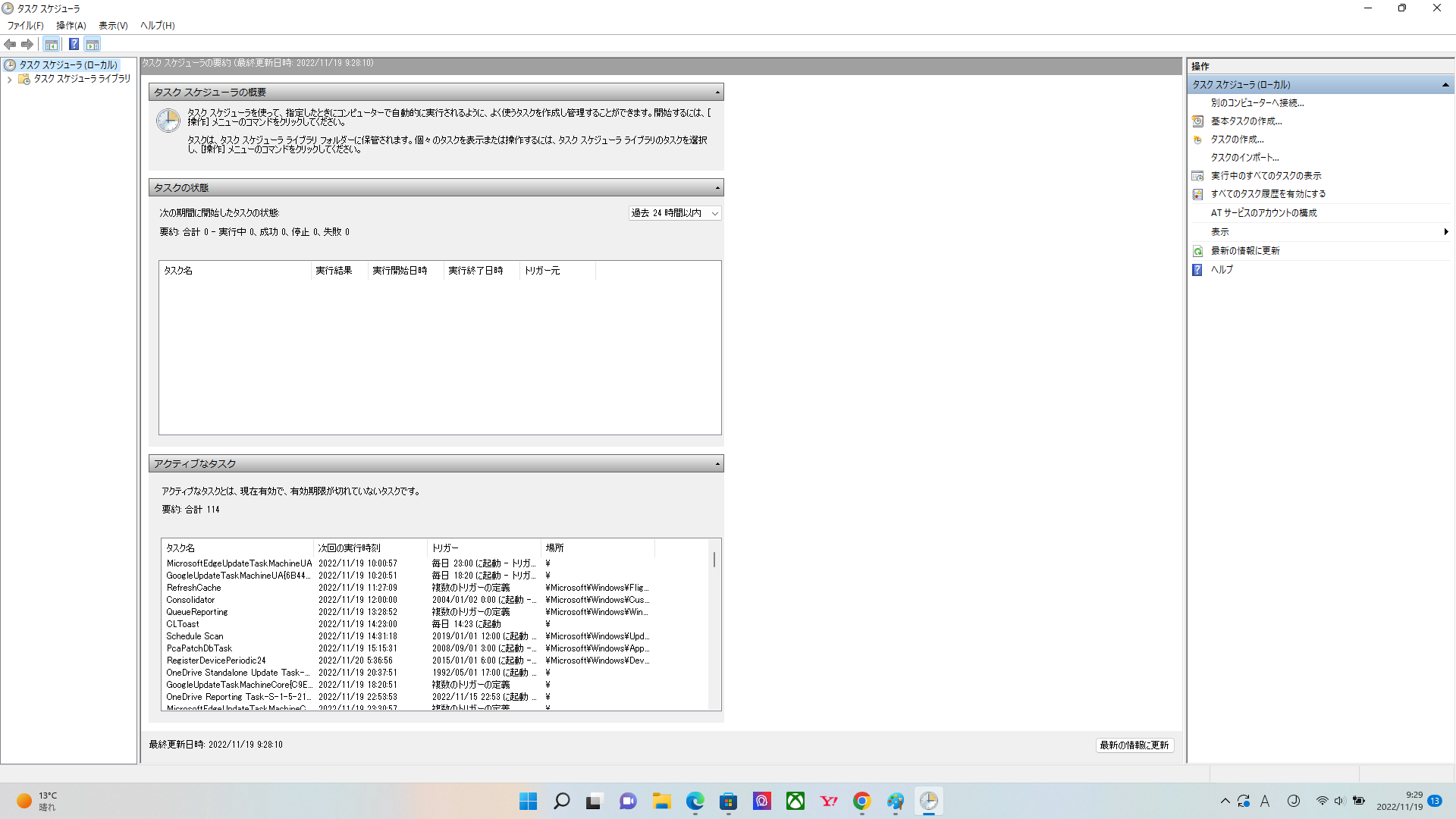This screenshot has width=1456, height=819.
Task: Click the show/hide action pane toolbar icon
Action: pyautogui.click(x=93, y=44)
